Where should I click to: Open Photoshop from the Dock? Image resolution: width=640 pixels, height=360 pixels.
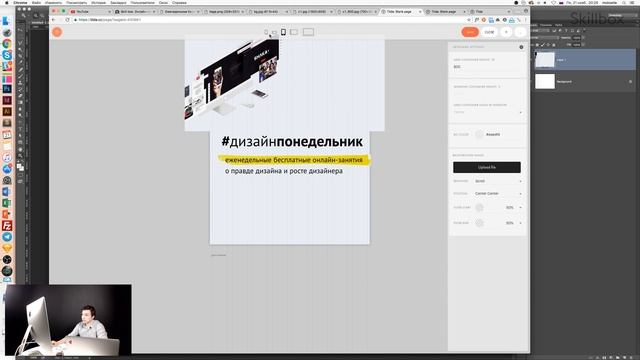point(7,89)
